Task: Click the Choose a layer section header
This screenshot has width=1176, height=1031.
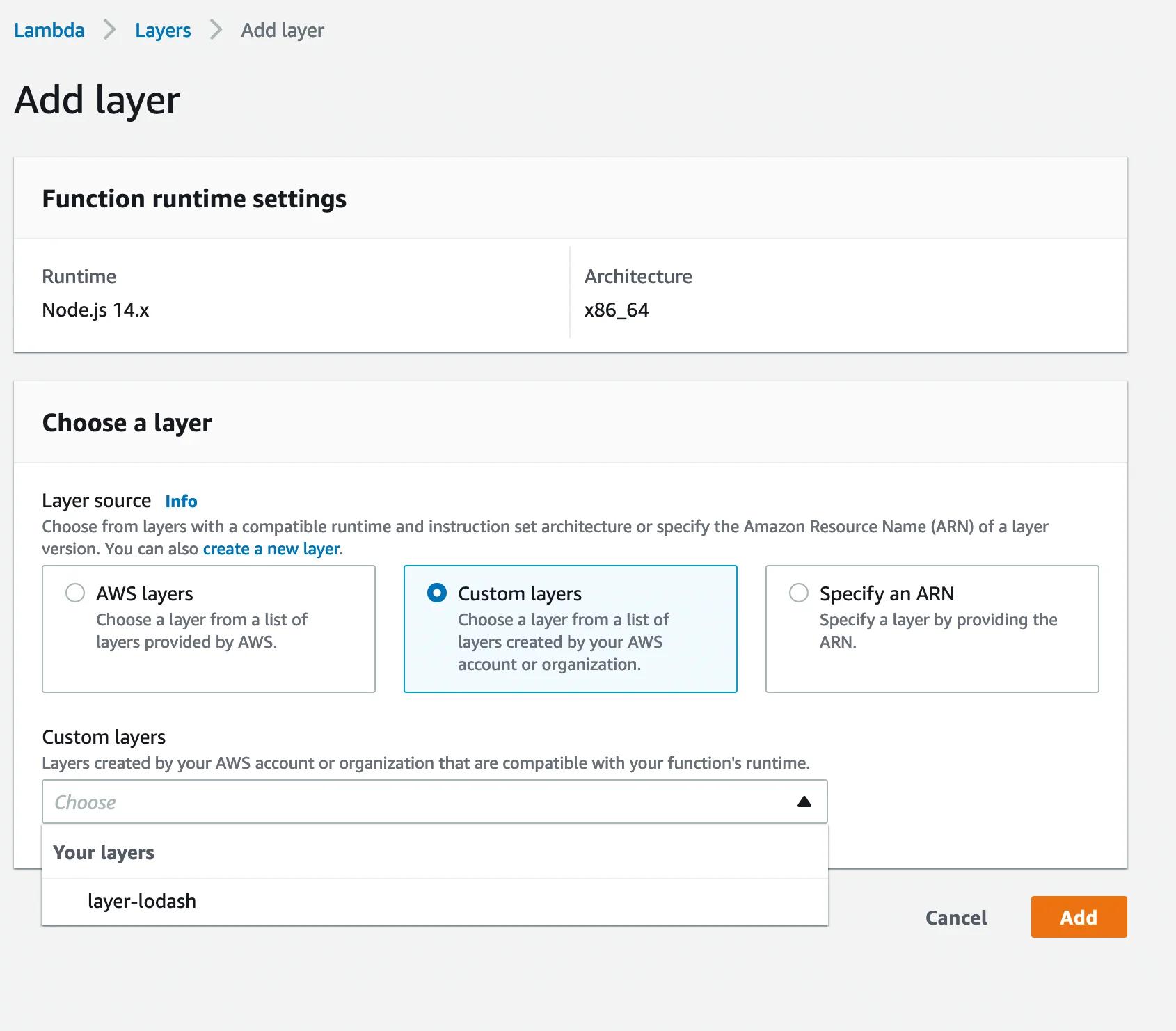Action: [127, 422]
